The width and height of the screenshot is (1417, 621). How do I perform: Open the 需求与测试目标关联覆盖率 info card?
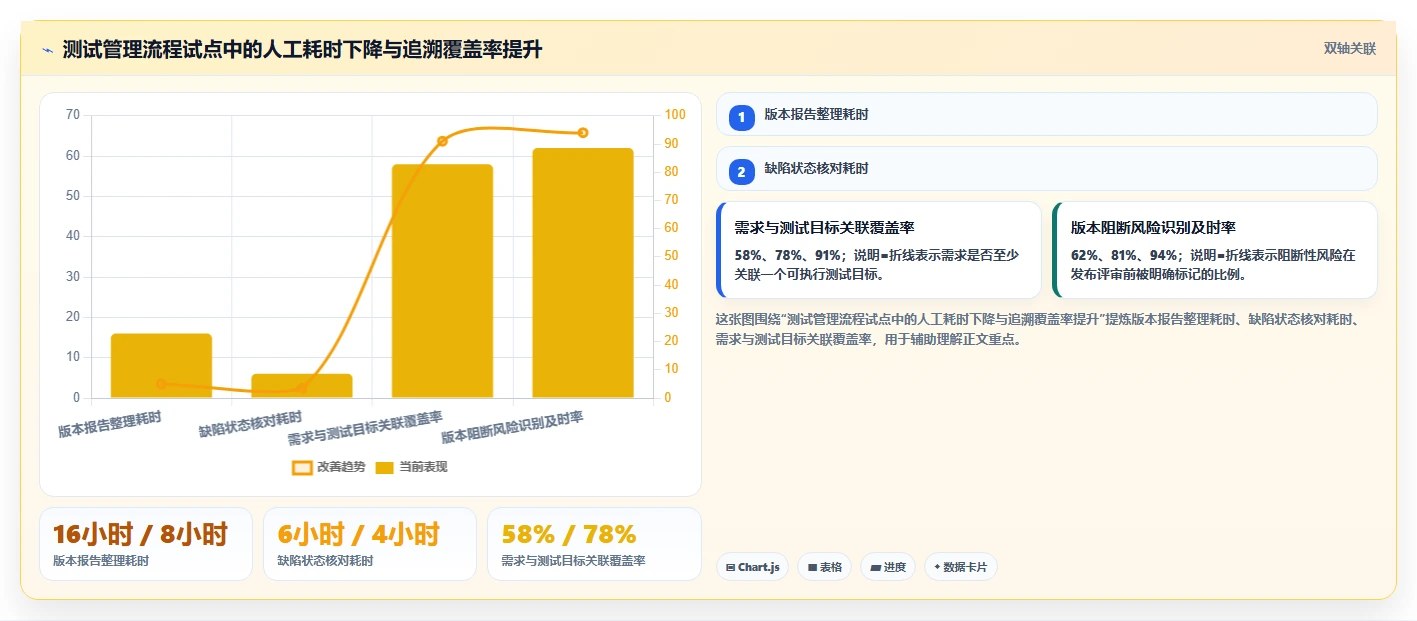pyautogui.click(x=878, y=250)
